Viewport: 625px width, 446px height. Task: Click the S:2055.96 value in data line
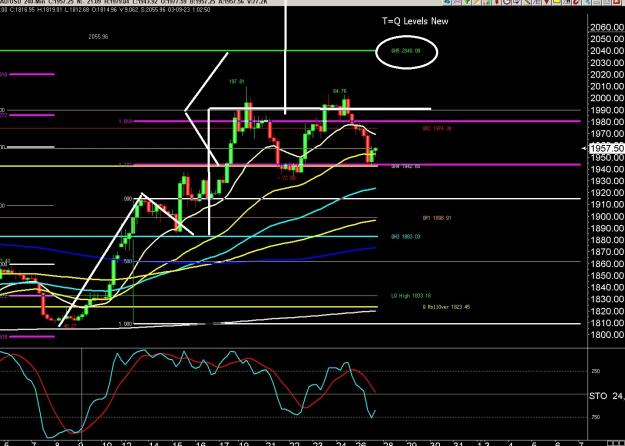pos(152,10)
